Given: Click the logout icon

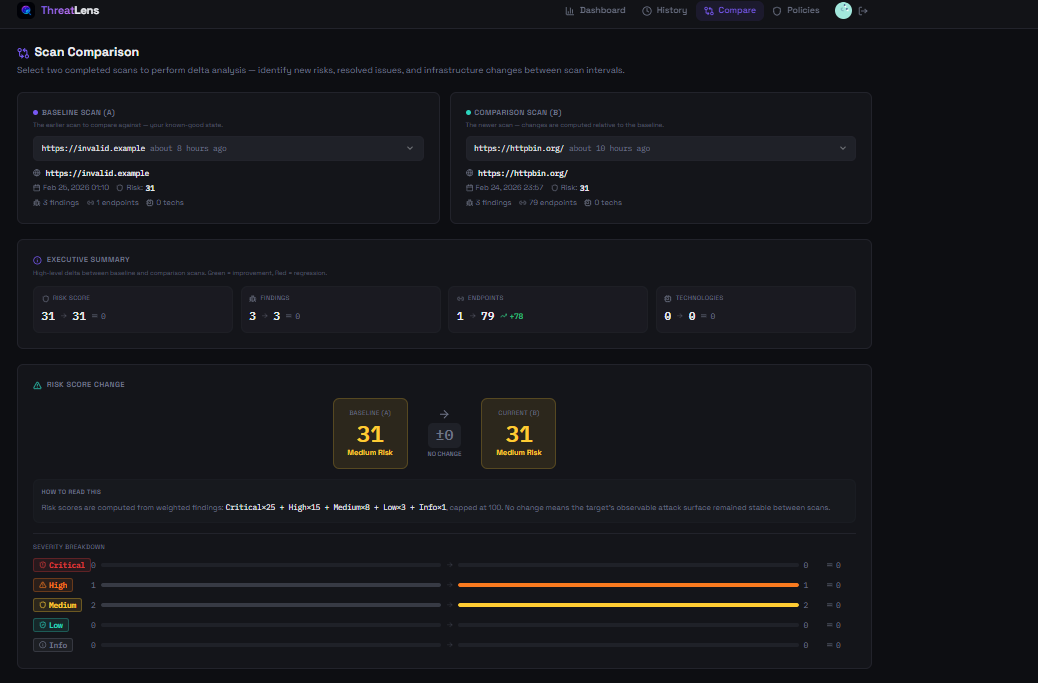Looking at the screenshot, I should [x=863, y=11].
